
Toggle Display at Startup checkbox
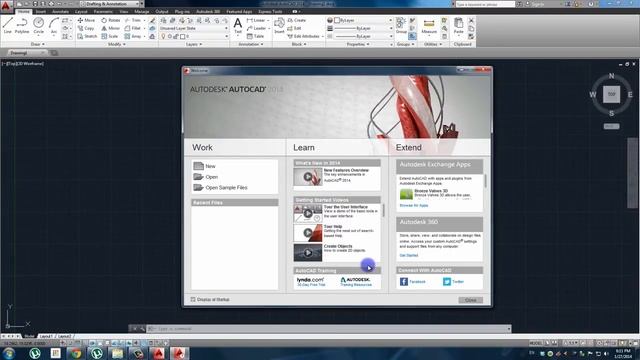pyautogui.click(x=193, y=300)
